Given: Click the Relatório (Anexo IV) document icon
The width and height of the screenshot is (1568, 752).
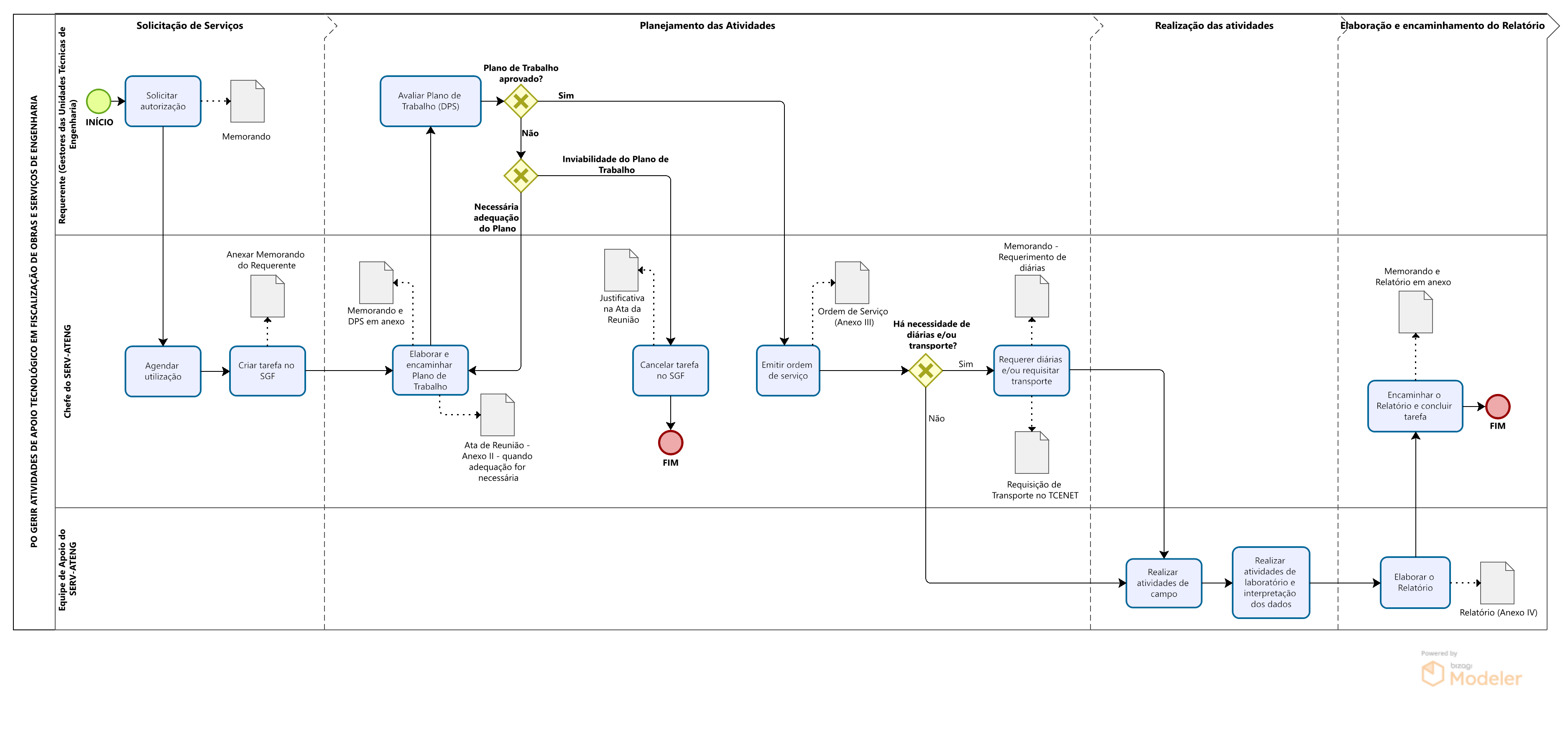Looking at the screenshot, I should [1497, 583].
